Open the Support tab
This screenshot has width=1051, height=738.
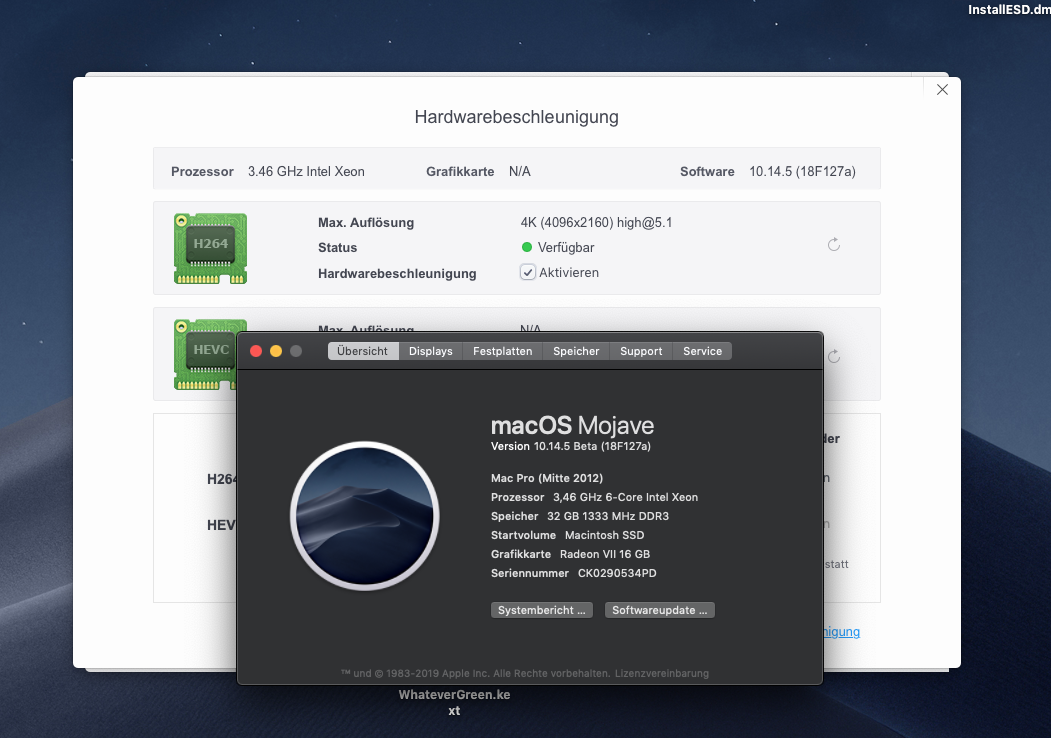[x=641, y=351]
